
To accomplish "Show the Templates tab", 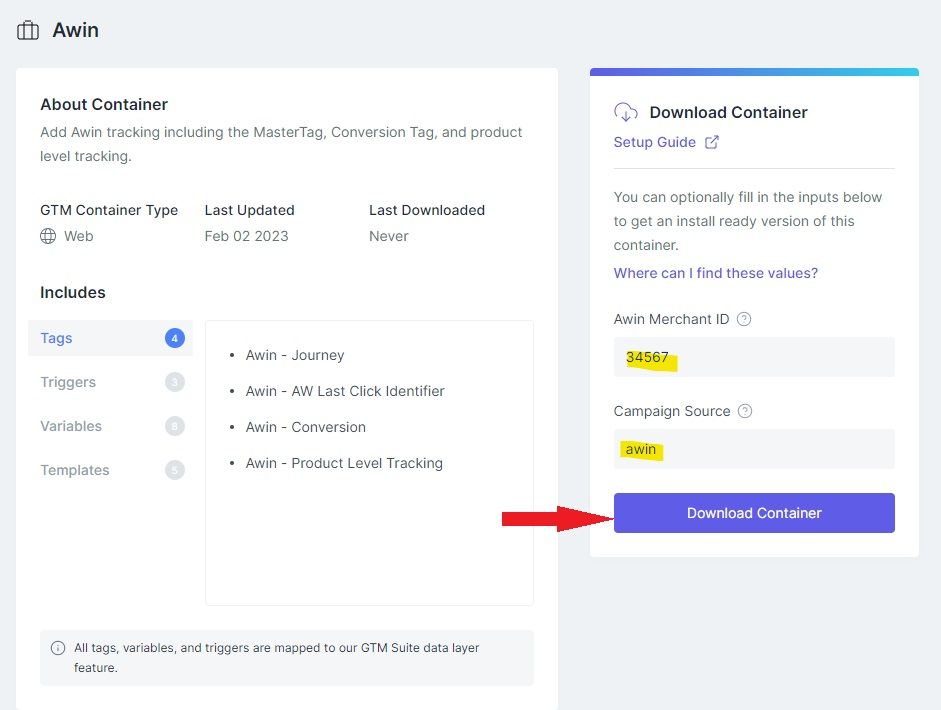I will pyautogui.click(x=110, y=470).
